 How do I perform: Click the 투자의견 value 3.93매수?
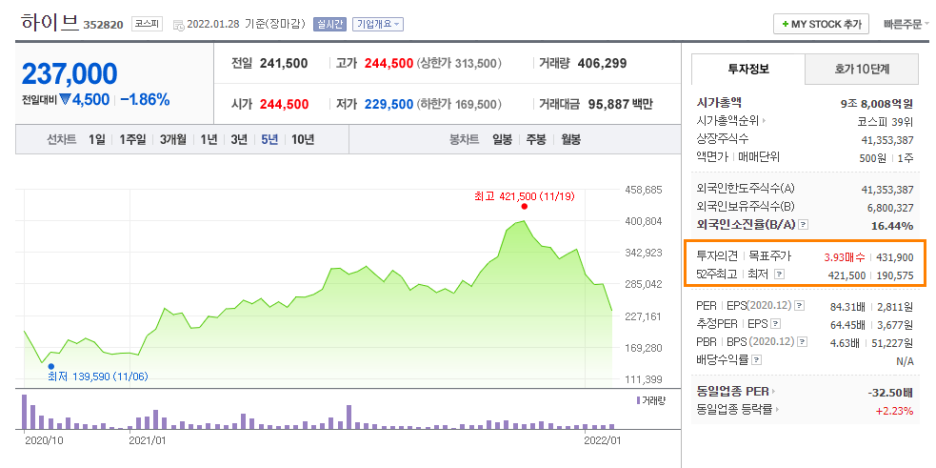[844, 257]
